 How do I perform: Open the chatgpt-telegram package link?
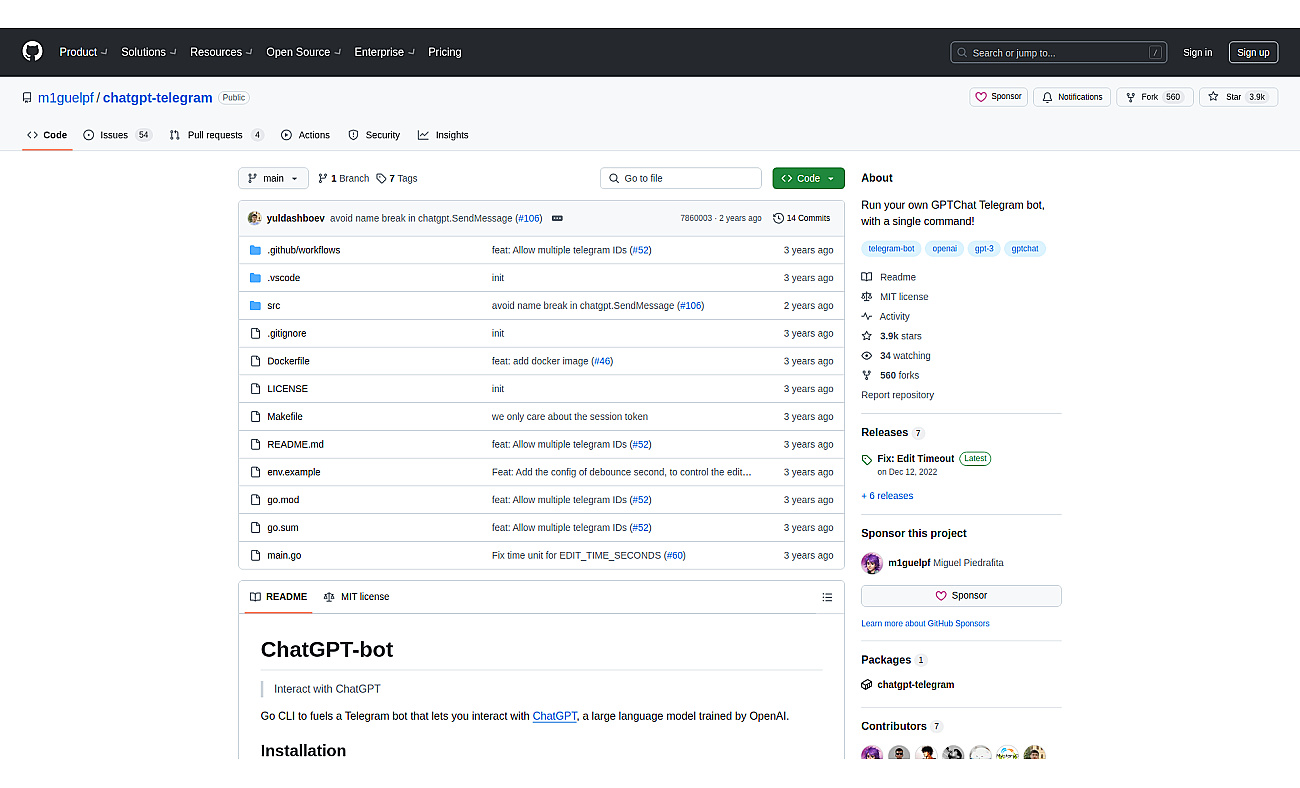916,685
